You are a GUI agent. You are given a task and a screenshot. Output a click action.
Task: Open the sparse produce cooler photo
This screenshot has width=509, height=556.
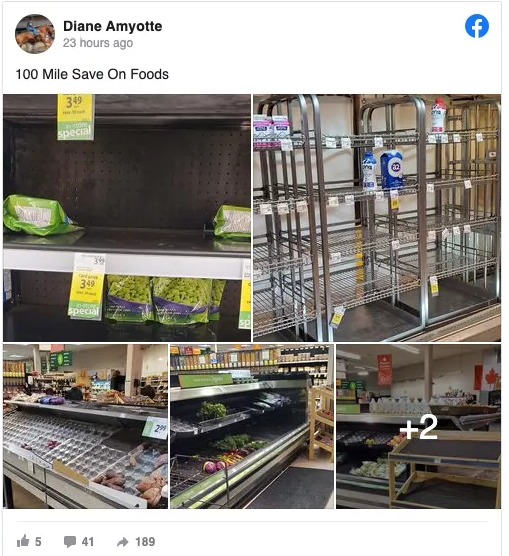click(252, 426)
